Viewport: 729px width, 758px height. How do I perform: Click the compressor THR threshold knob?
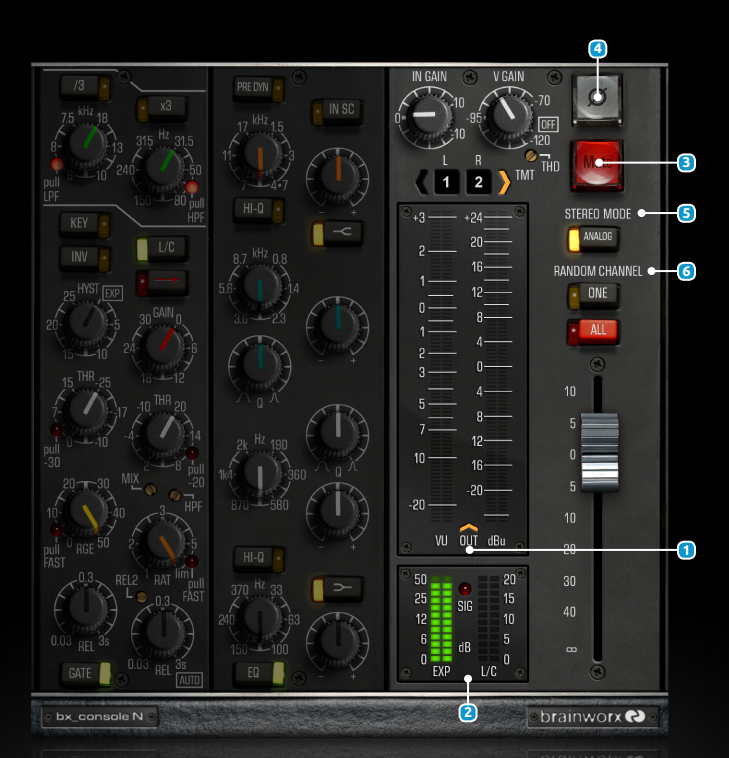point(165,432)
